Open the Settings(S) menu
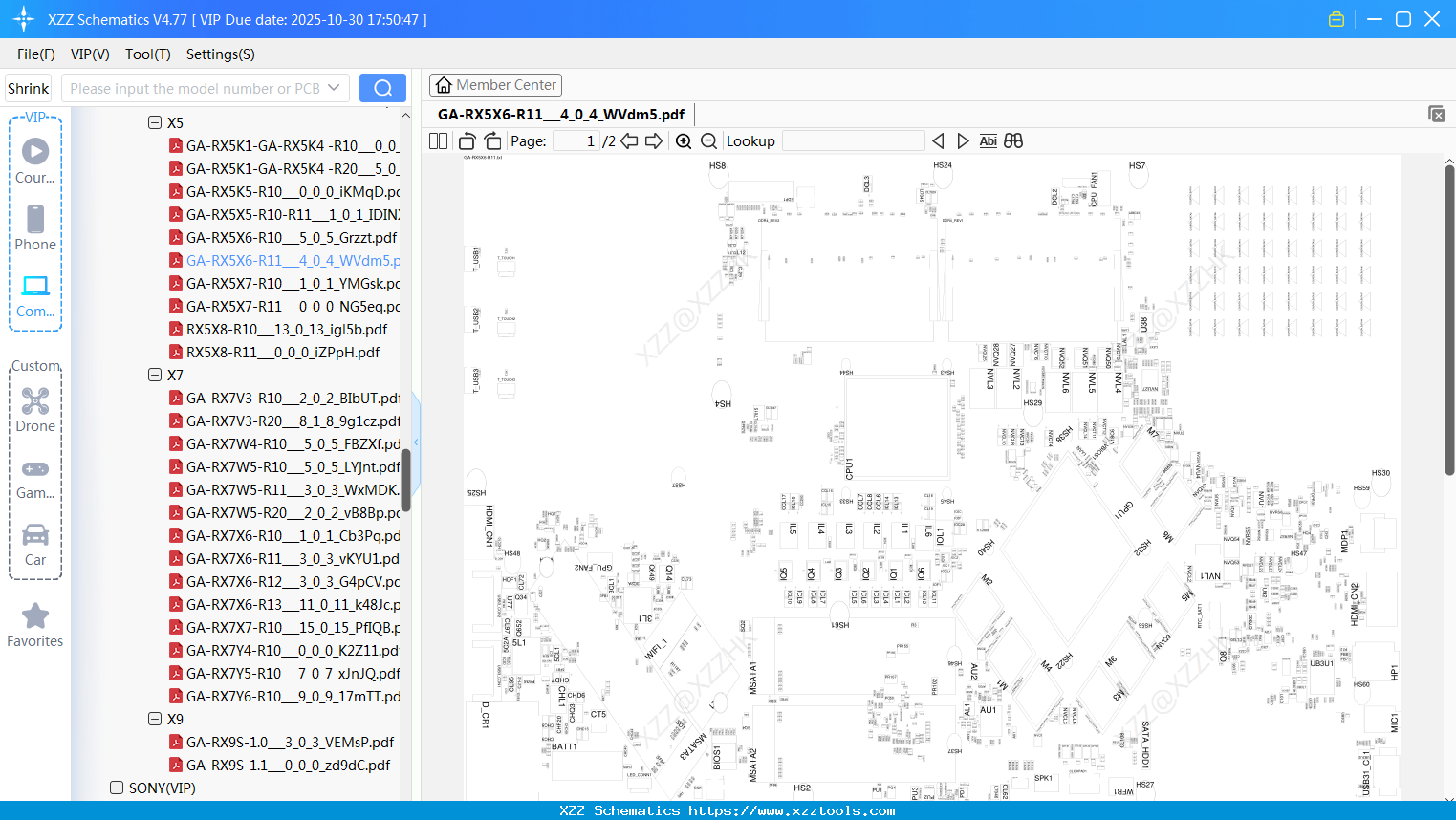This screenshot has width=1456, height=820. [x=221, y=54]
